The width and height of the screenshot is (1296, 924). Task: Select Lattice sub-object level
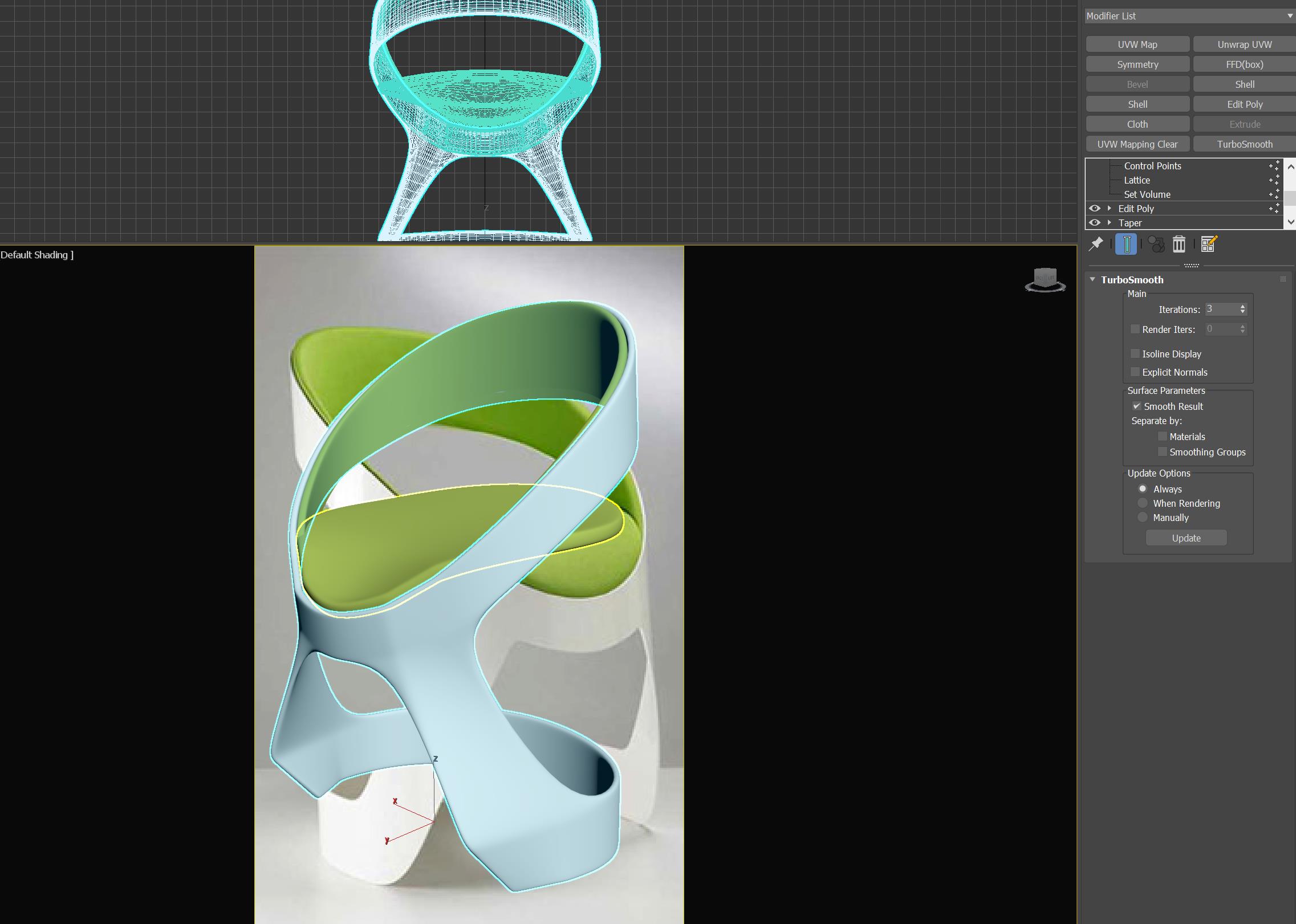pos(1137,180)
